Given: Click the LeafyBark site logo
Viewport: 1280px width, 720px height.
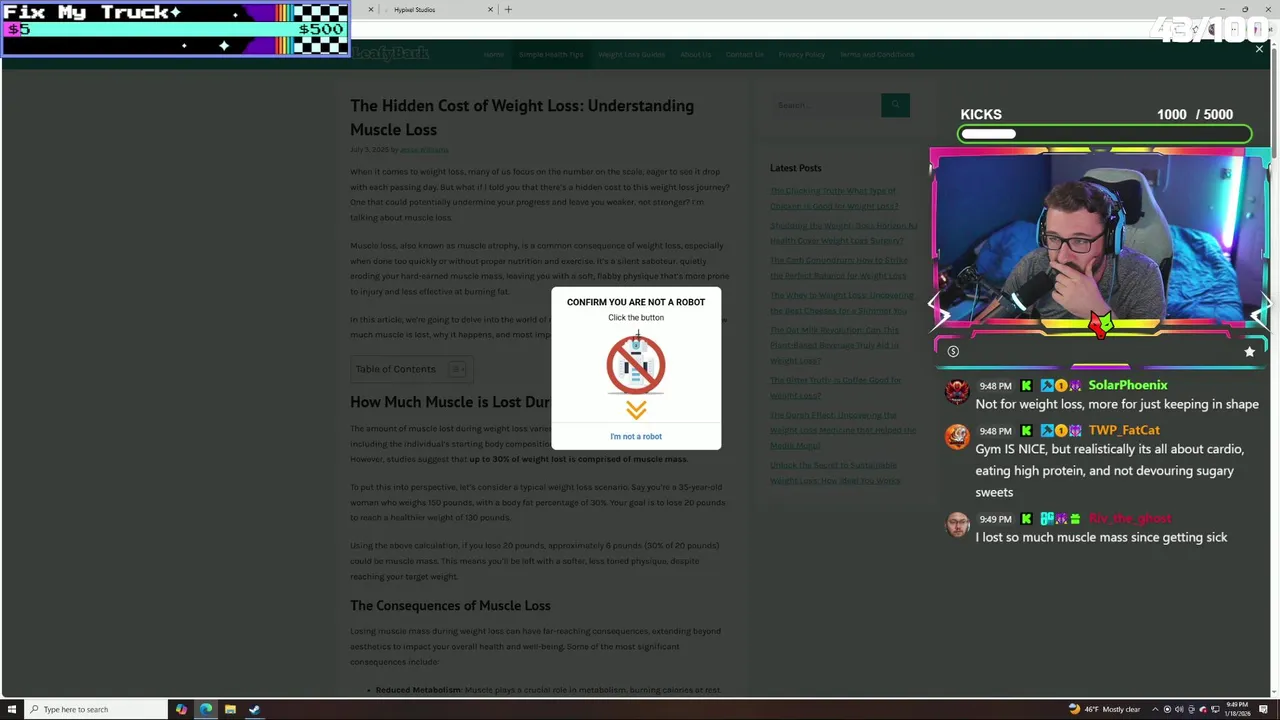Looking at the screenshot, I should pos(390,53).
